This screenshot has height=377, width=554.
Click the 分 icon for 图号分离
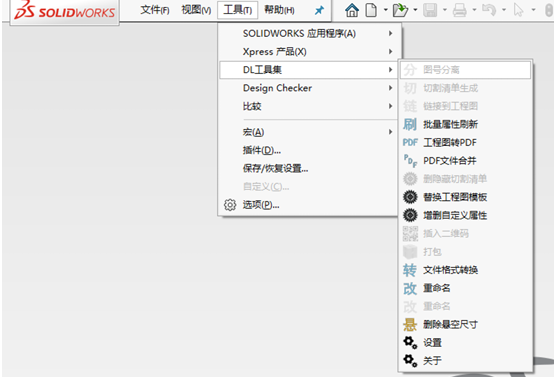pos(410,70)
